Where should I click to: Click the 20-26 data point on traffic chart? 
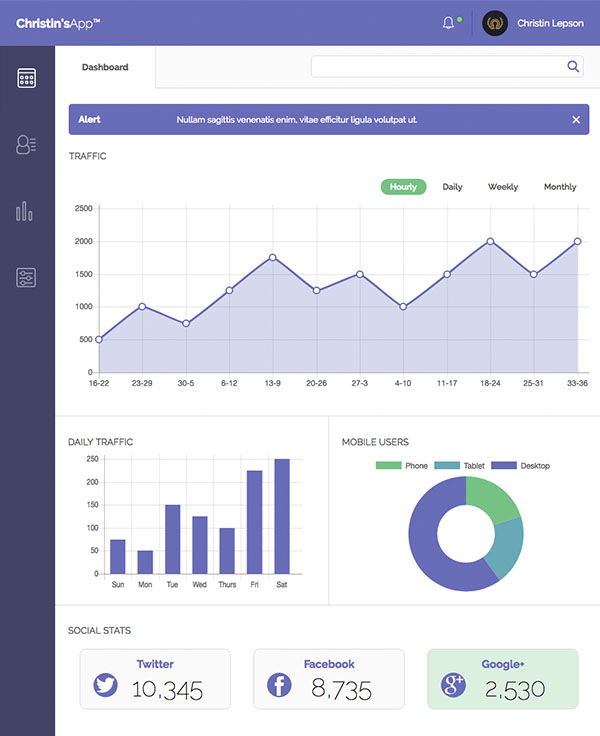click(316, 291)
